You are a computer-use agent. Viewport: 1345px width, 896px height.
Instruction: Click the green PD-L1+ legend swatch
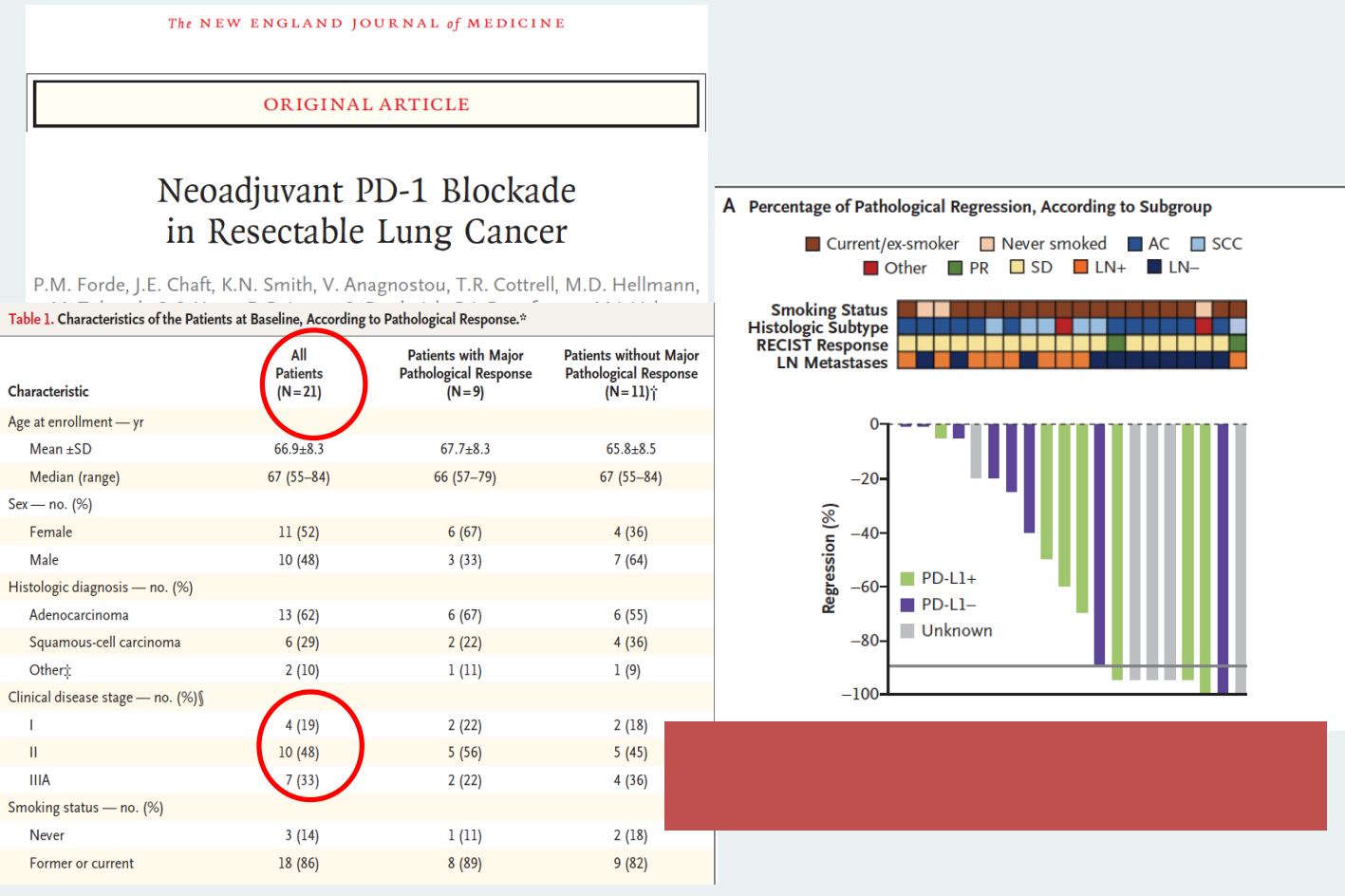907,579
